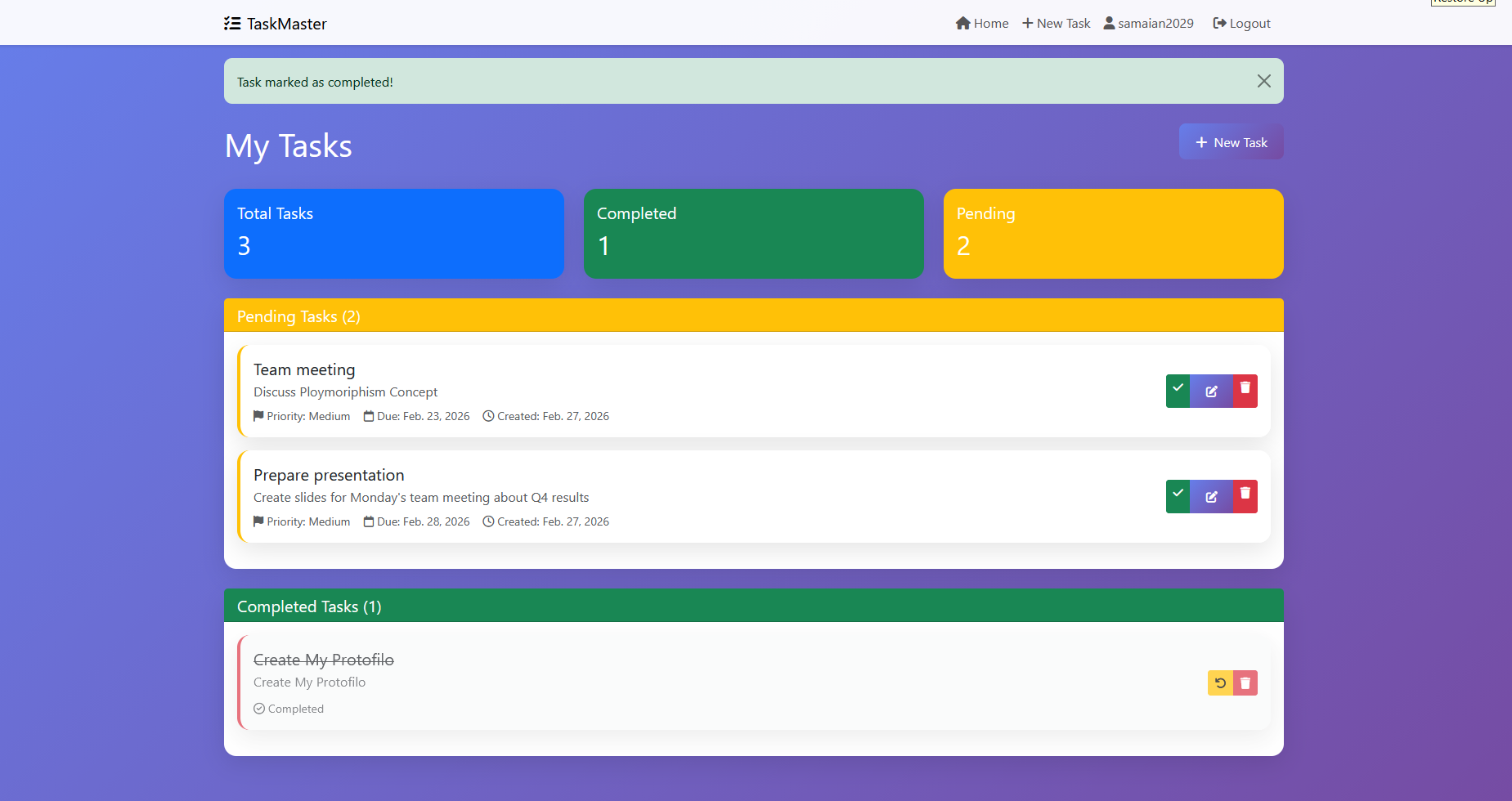1512x801 pixels.
Task: Open the edit pencil icon for Team meeting
Action: pyautogui.click(x=1211, y=391)
